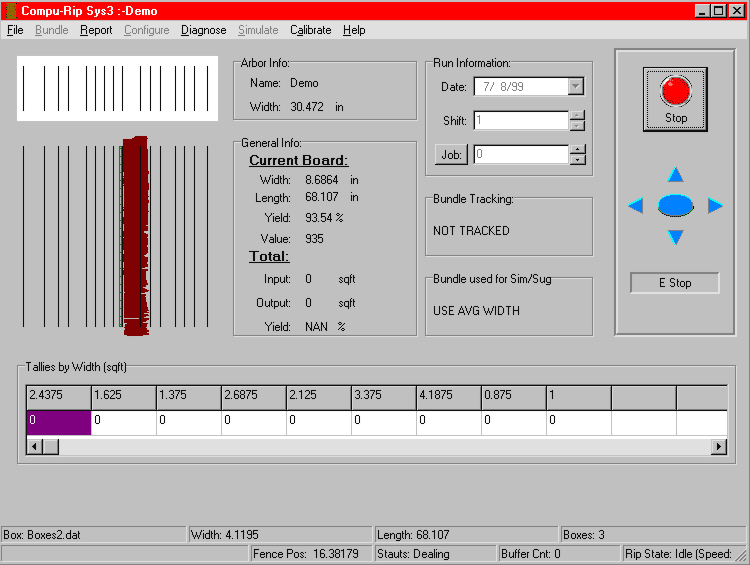This screenshot has width=750, height=565.
Task: Click the blue right arrow
Action: pos(715,206)
